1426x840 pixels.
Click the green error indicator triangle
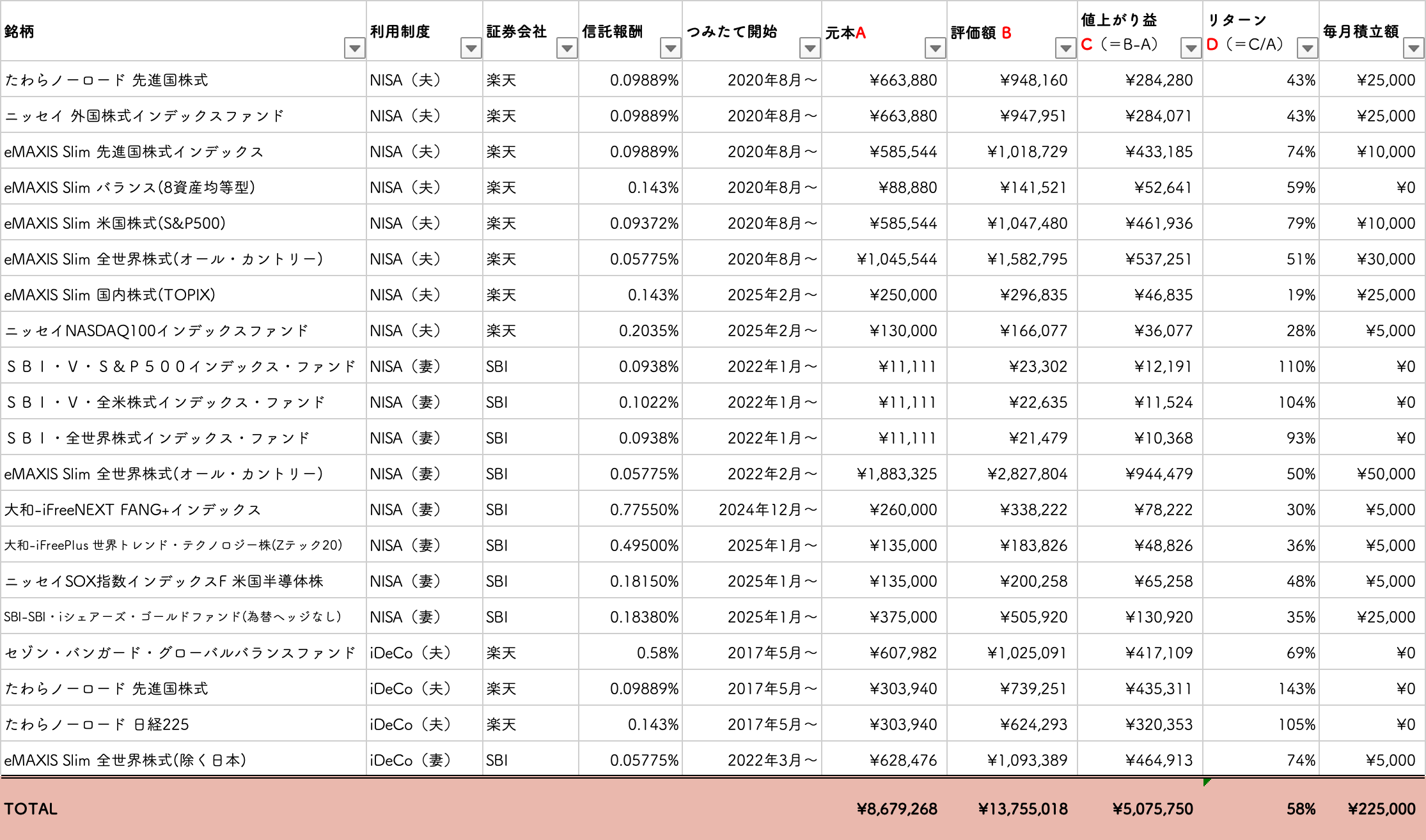pyautogui.click(x=1207, y=782)
